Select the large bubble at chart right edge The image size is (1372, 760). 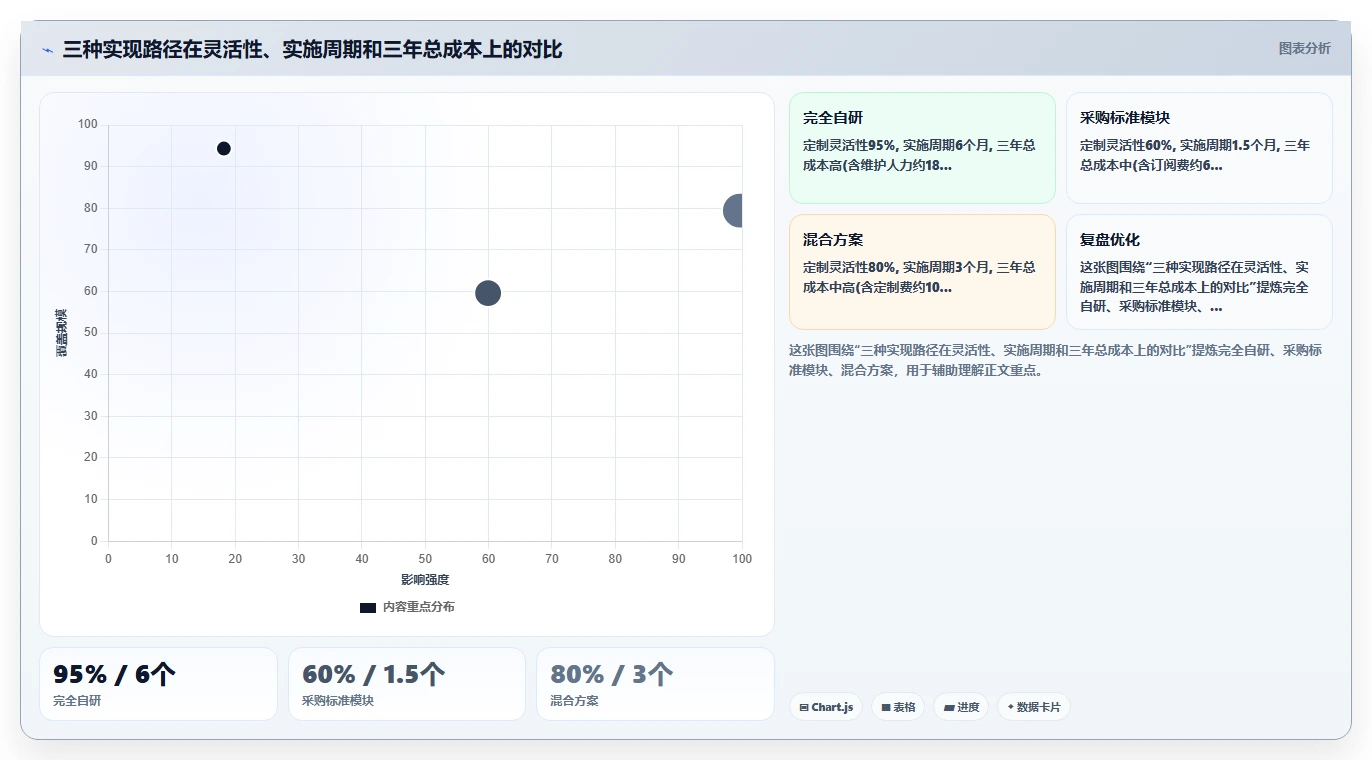pyautogui.click(x=734, y=210)
